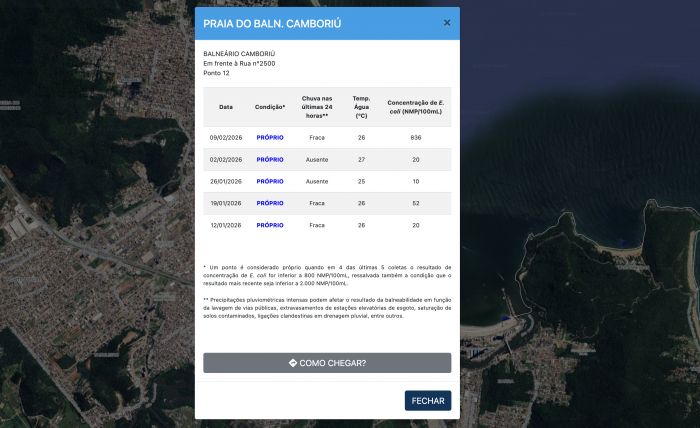Screen dimensions: 700x428
Task: Click the Ponto 12 location text
Action: pos(217,73)
